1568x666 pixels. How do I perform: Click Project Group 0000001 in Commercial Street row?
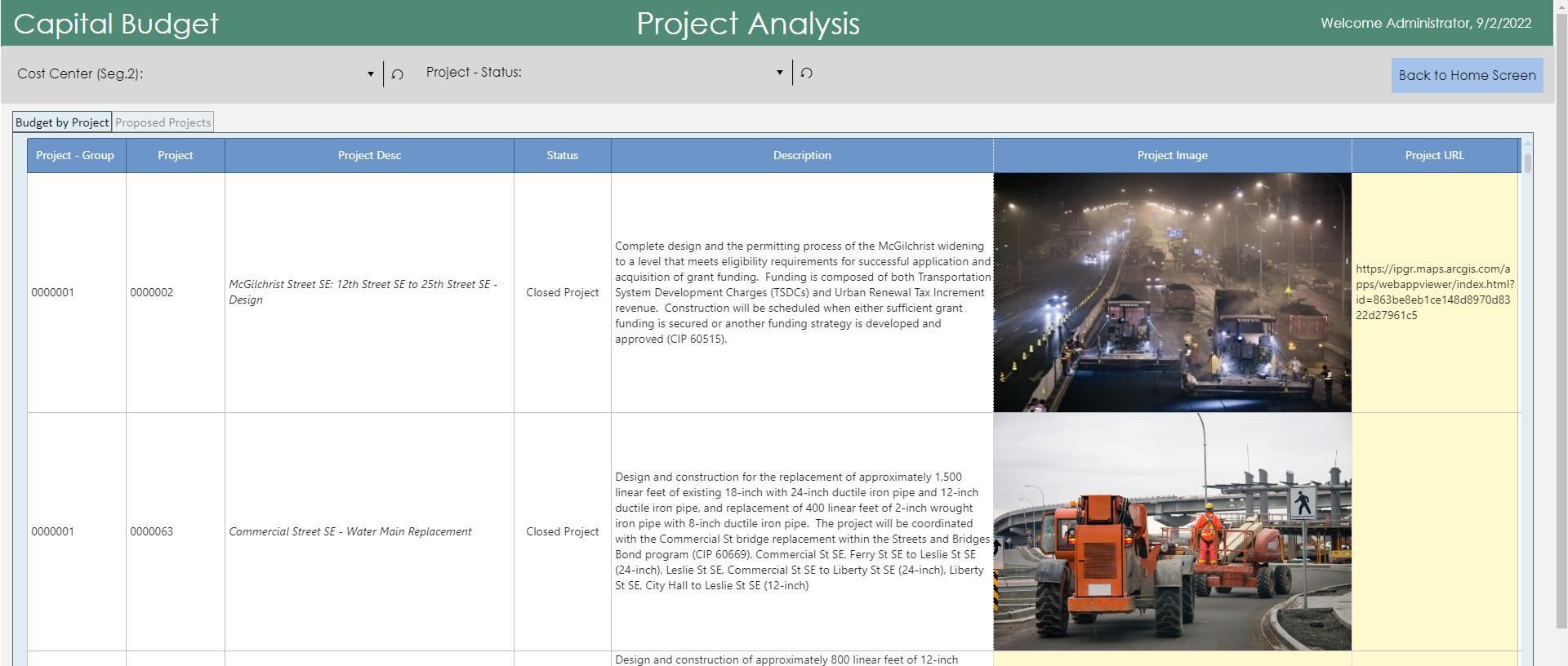point(77,531)
